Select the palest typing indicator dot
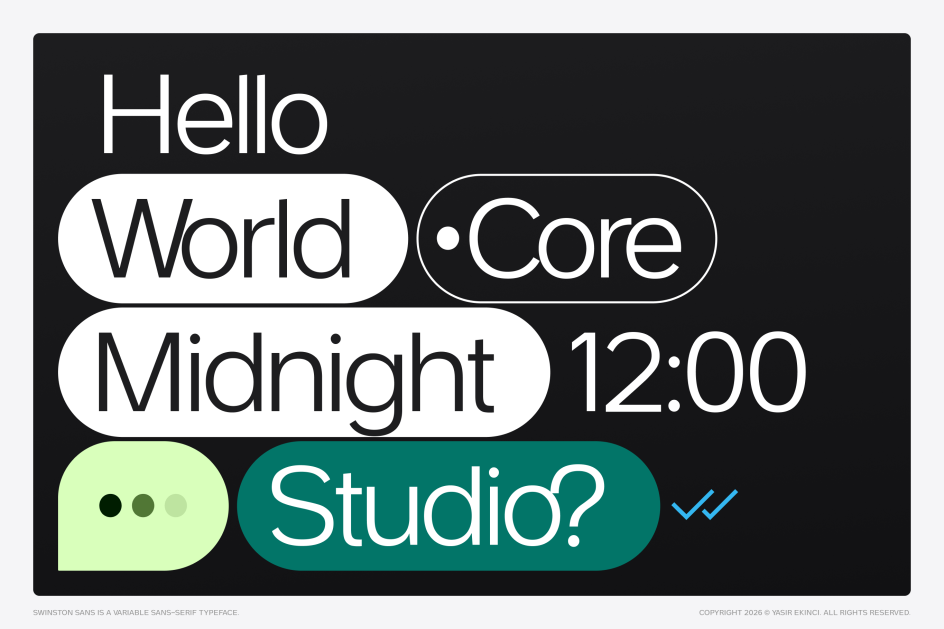The height and width of the screenshot is (629, 944). [176, 506]
